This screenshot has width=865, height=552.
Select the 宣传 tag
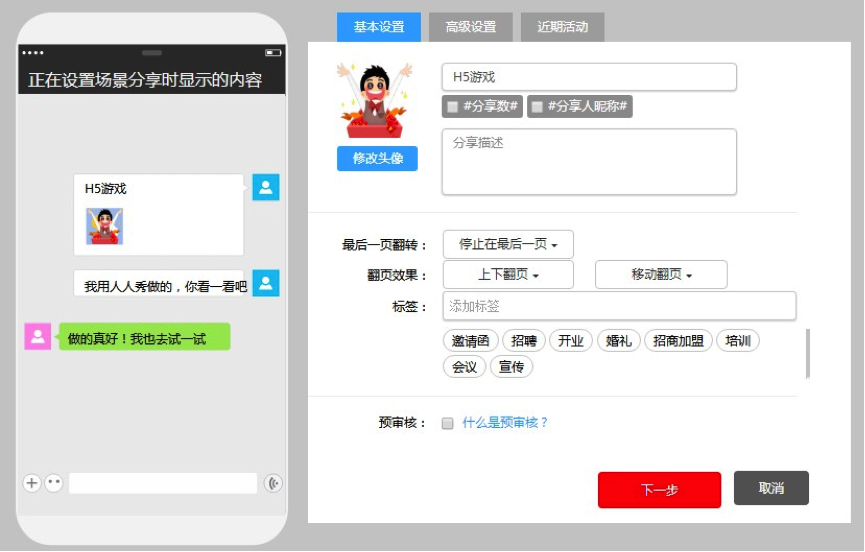coord(511,367)
